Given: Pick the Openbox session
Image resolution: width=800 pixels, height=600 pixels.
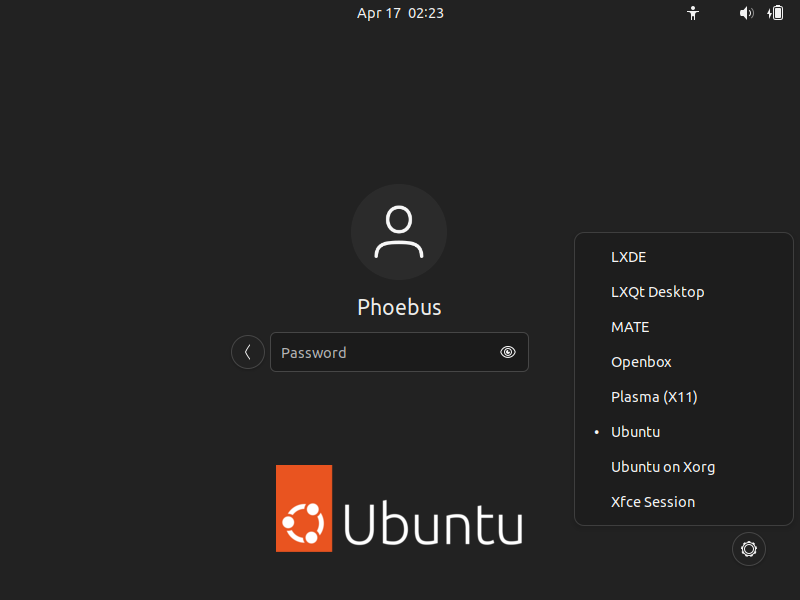Looking at the screenshot, I should pyautogui.click(x=684, y=362).
